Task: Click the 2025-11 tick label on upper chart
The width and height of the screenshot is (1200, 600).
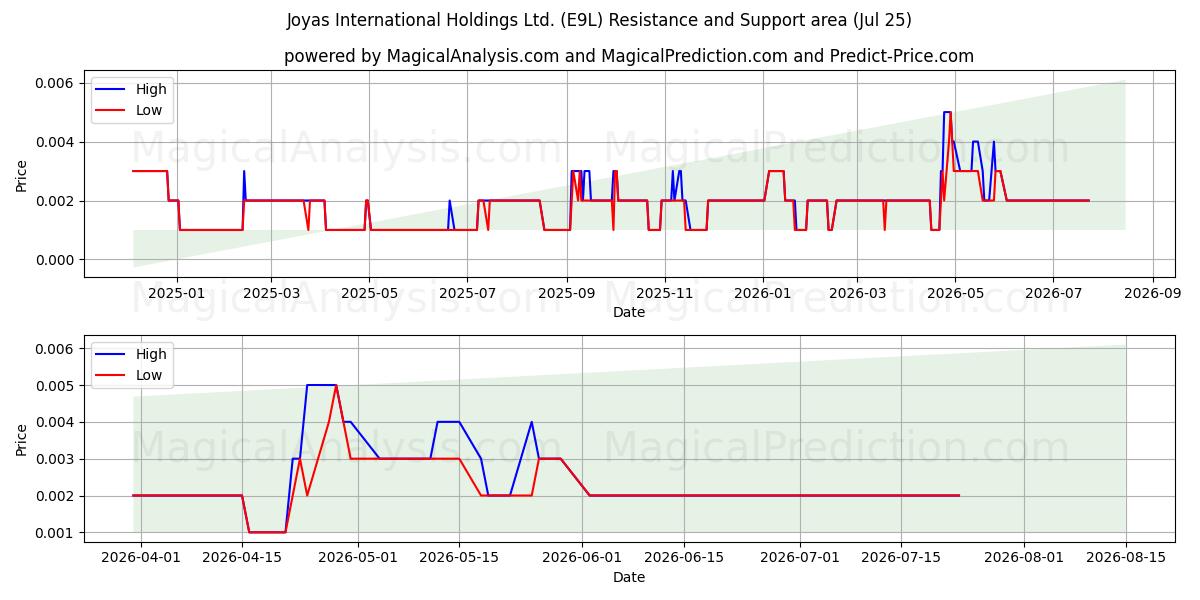Action: pyautogui.click(x=665, y=294)
